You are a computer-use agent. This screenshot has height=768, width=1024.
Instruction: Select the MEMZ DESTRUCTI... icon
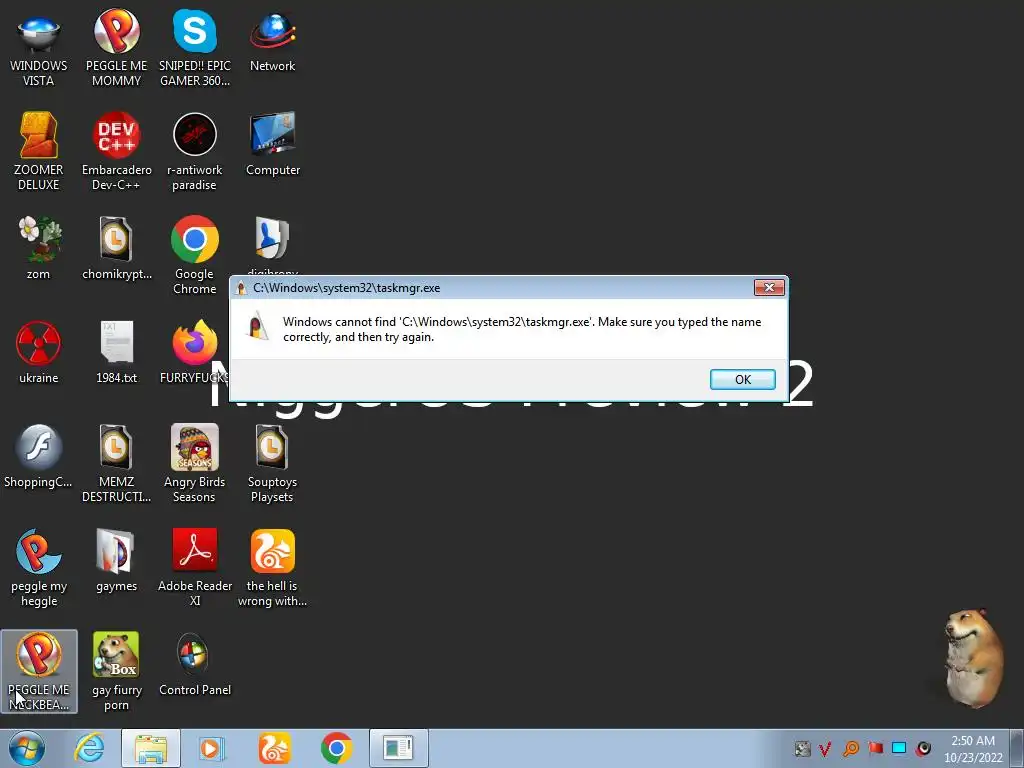(116, 464)
